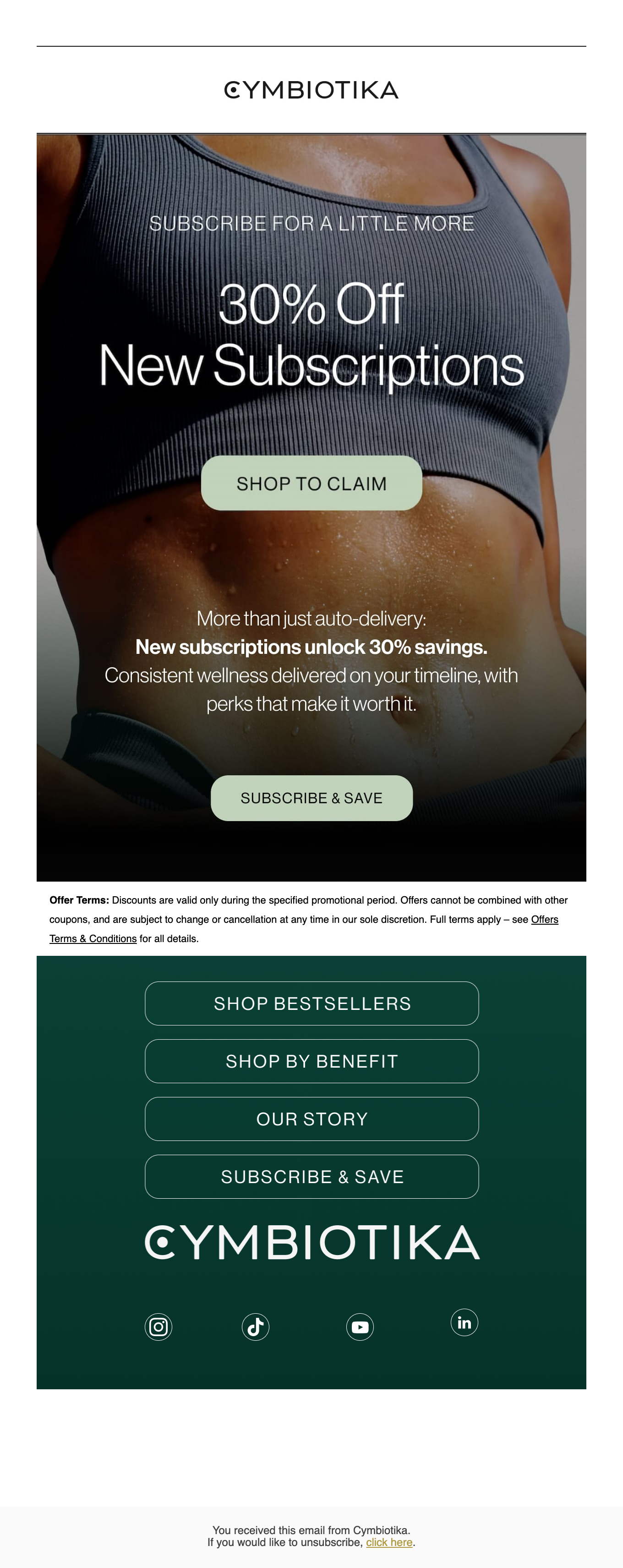
Task: Open the underlined 'Terms & Conditions' link
Action: click(93, 938)
